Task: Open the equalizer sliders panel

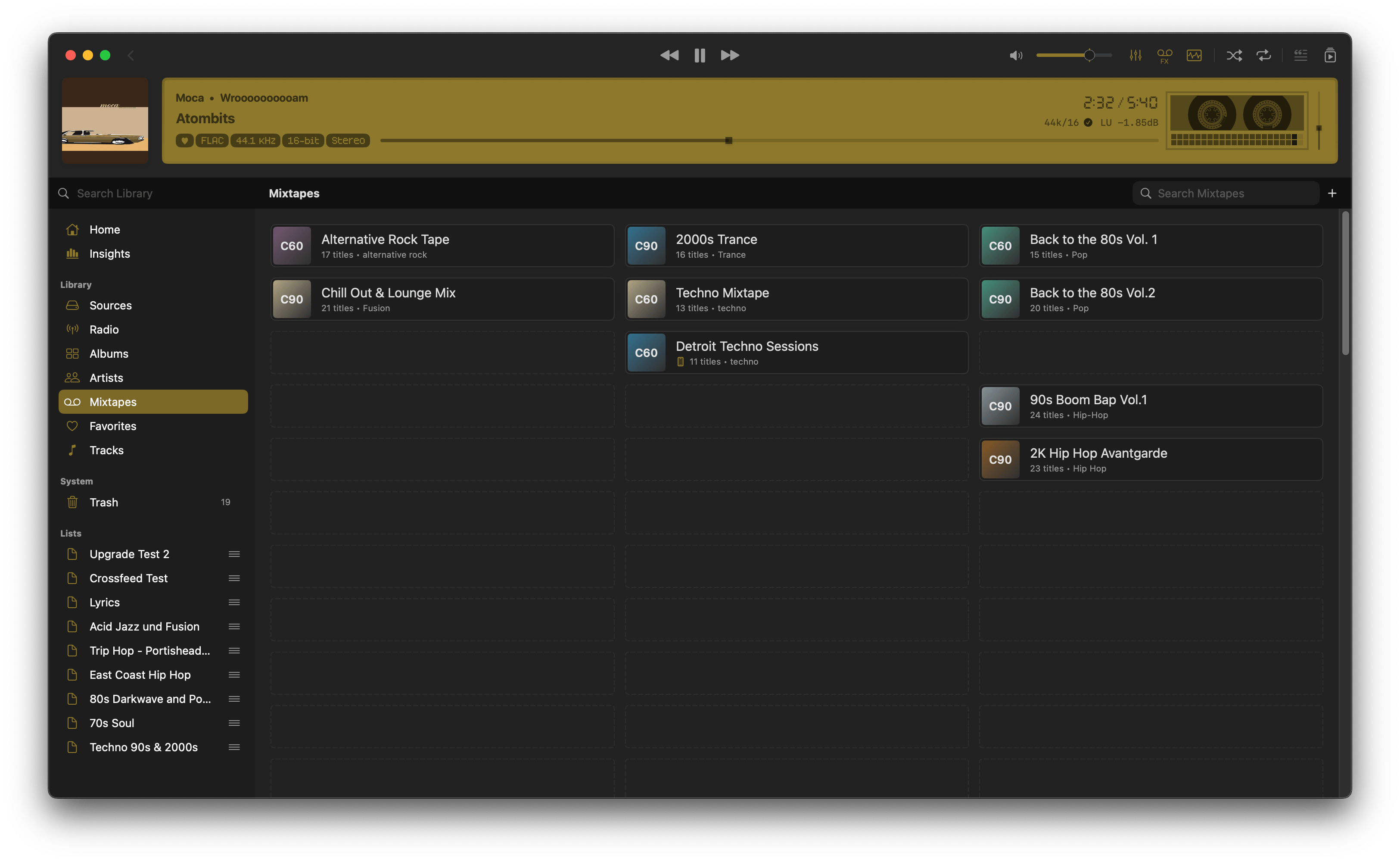Action: coord(1135,55)
